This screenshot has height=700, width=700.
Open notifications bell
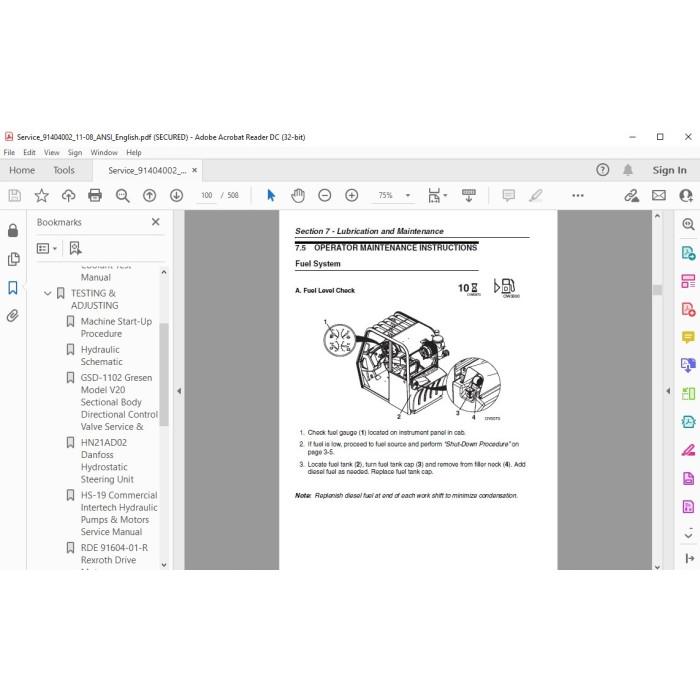click(628, 170)
